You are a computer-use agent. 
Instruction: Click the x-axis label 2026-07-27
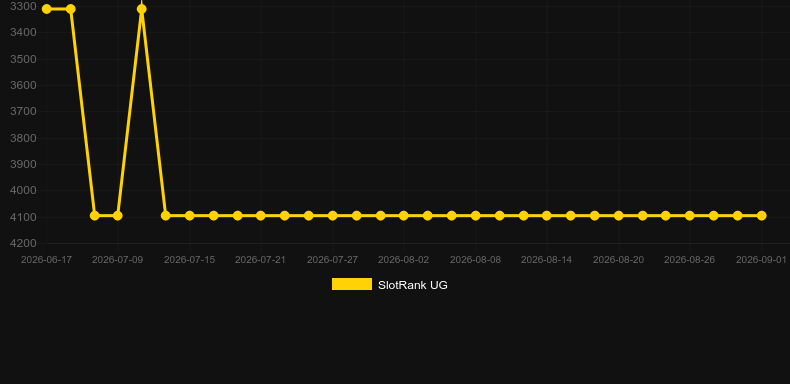333,260
